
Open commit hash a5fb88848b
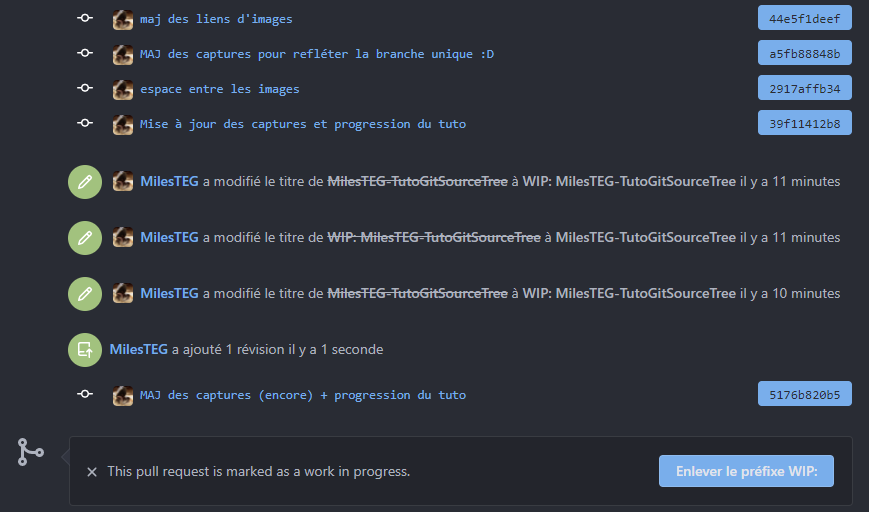coord(805,53)
